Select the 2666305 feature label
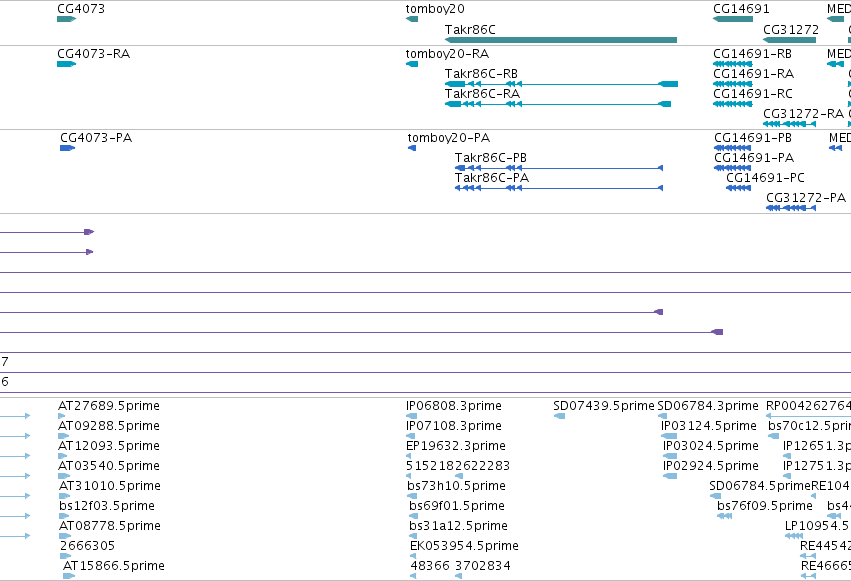 pos(87,546)
